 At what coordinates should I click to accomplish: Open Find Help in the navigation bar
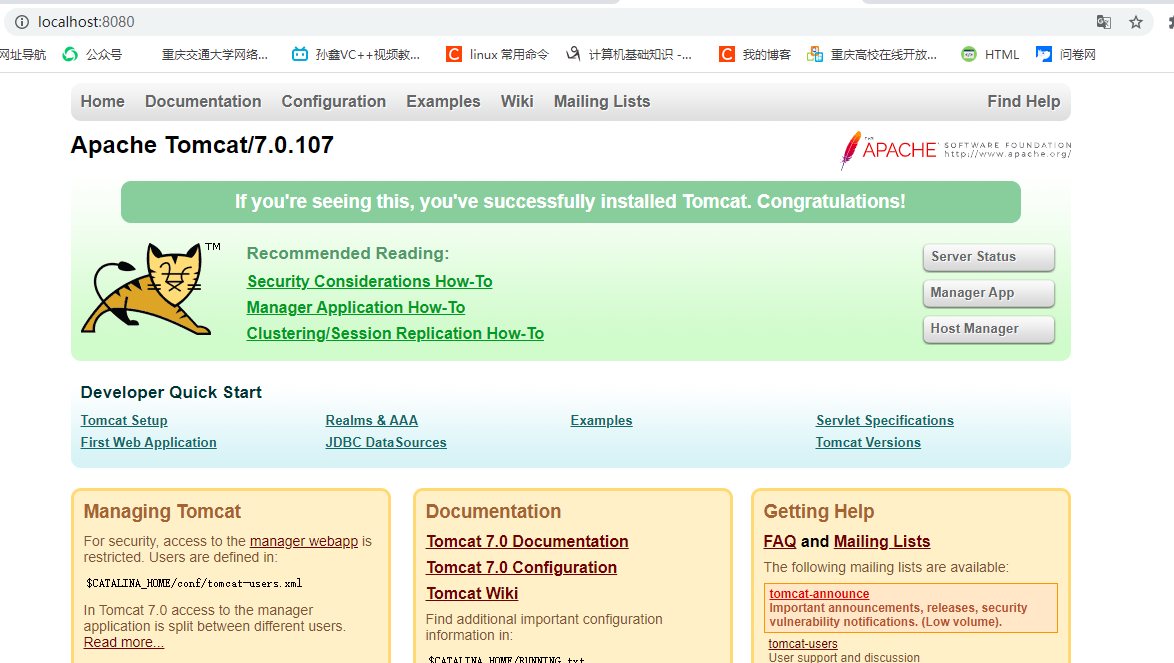1024,101
